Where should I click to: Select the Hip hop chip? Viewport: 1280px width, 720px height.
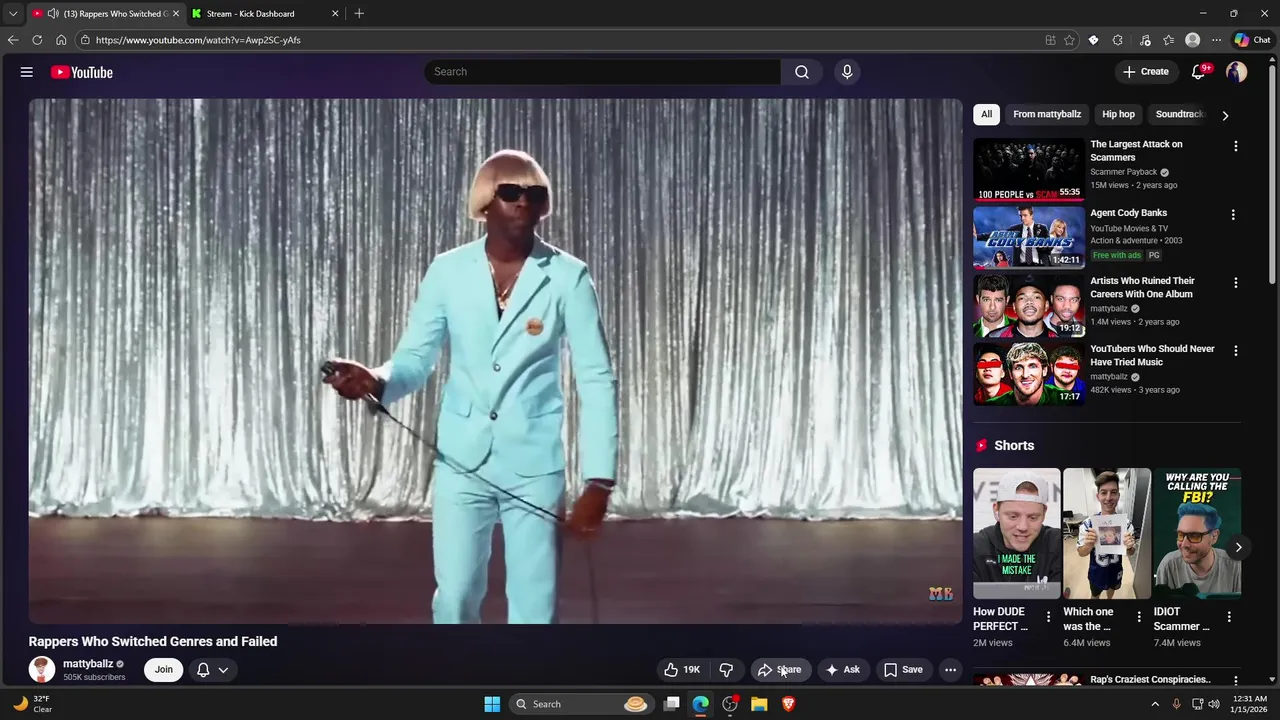click(1118, 114)
